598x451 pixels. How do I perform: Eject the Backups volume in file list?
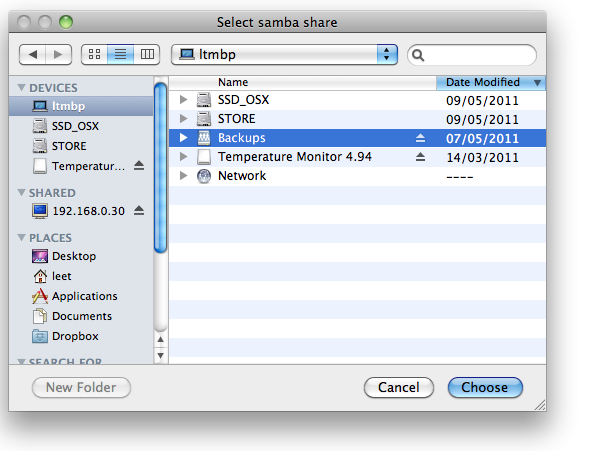(x=420, y=138)
